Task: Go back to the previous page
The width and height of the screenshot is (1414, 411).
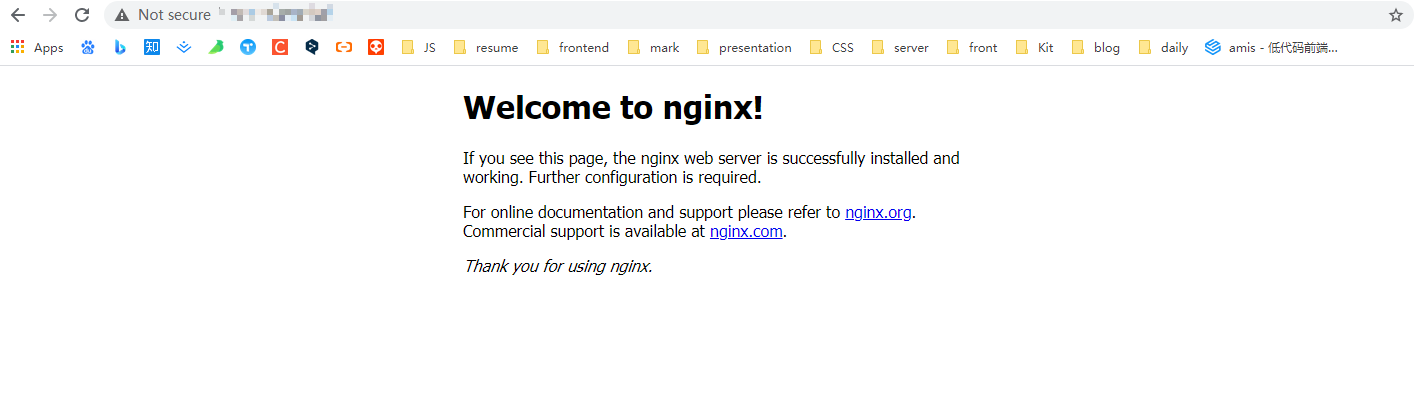Action: click(x=17, y=15)
